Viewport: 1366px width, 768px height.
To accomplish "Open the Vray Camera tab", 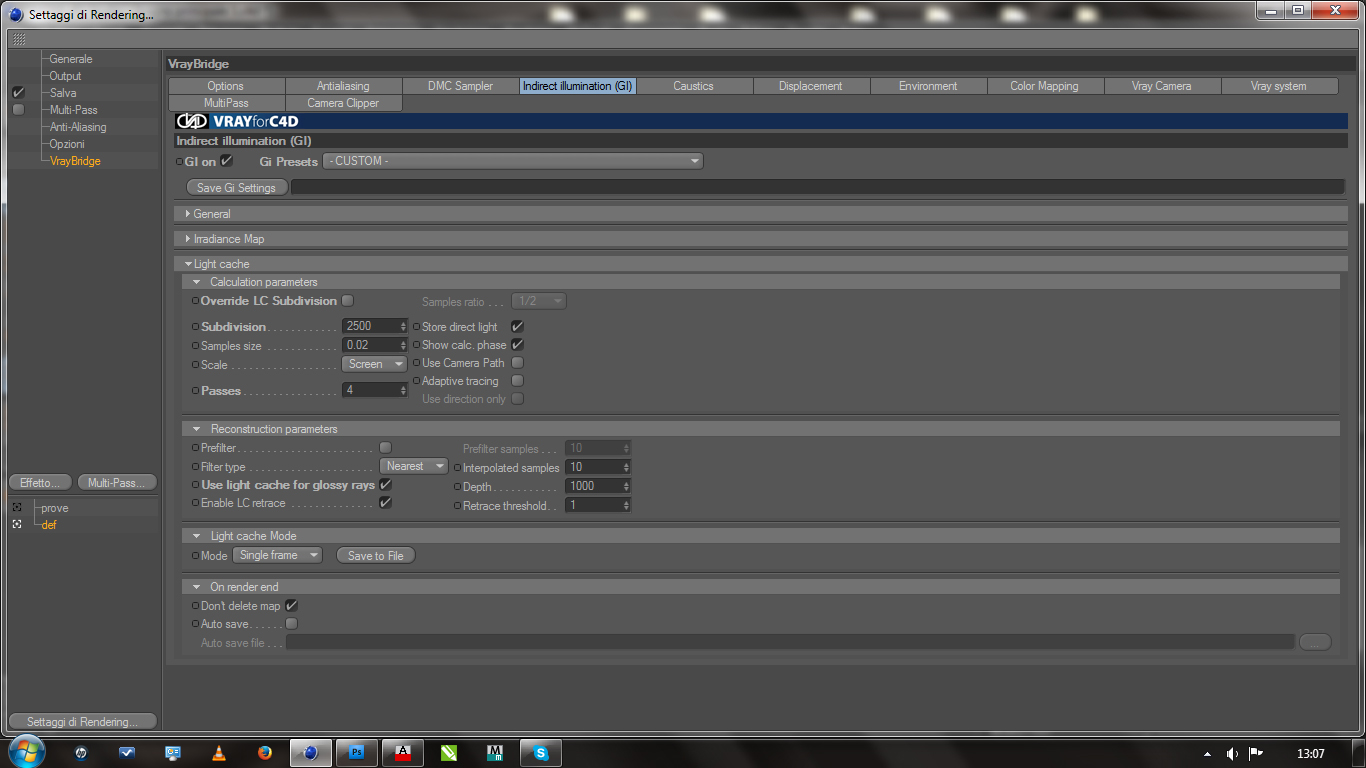I will [1161, 86].
